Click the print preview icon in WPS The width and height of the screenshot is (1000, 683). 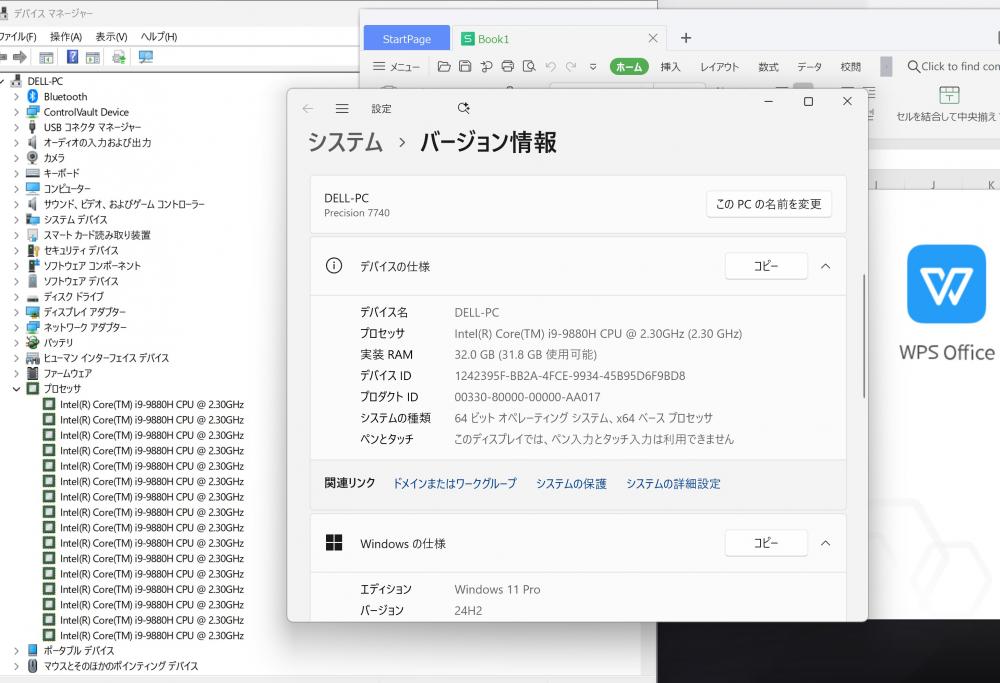[x=529, y=67]
